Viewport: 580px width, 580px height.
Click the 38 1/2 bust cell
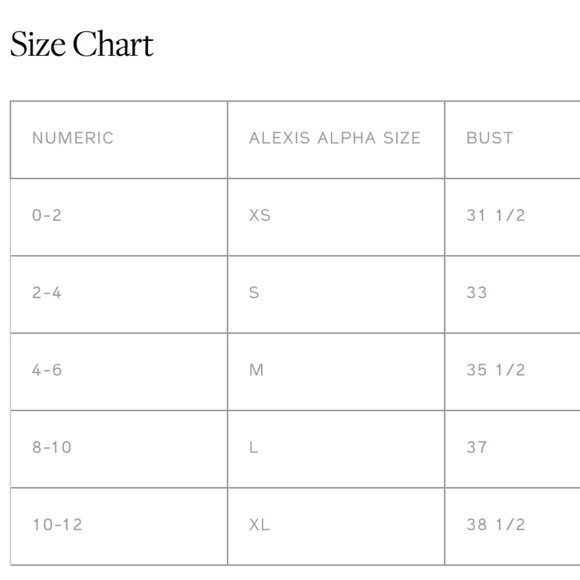(x=512, y=526)
